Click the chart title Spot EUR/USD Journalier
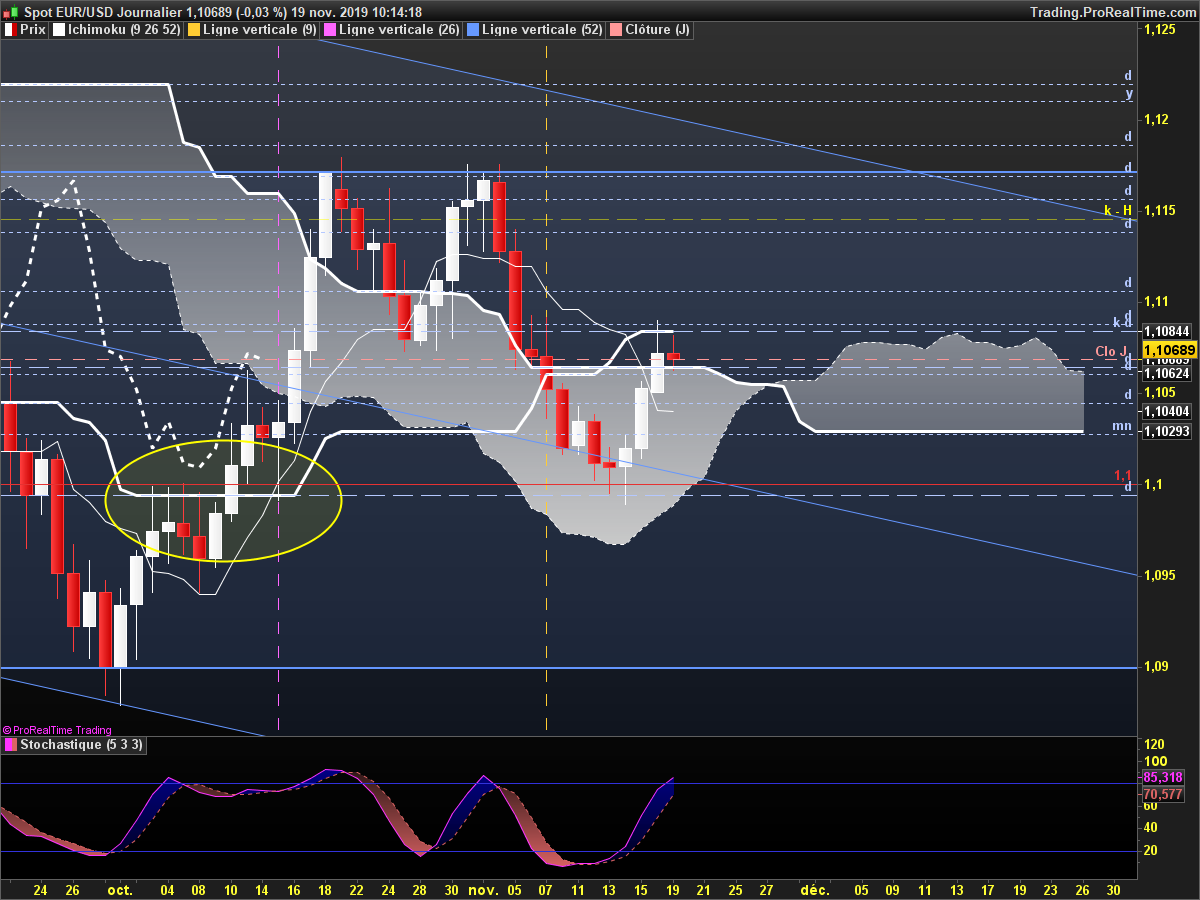This screenshot has width=1200, height=900. click(104, 12)
